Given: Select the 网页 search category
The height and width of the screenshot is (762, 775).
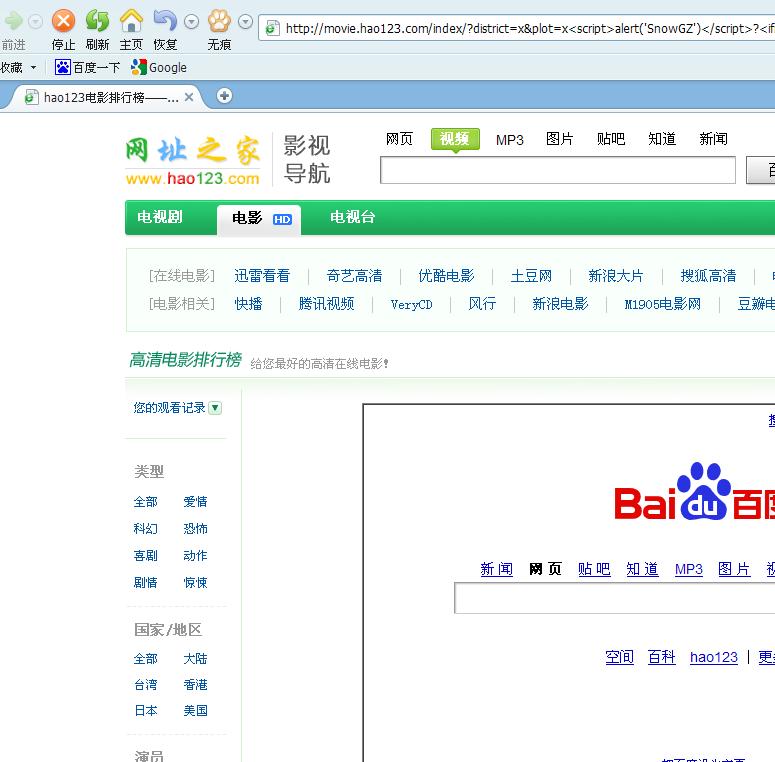Looking at the screenshot, I should point(399,139).
